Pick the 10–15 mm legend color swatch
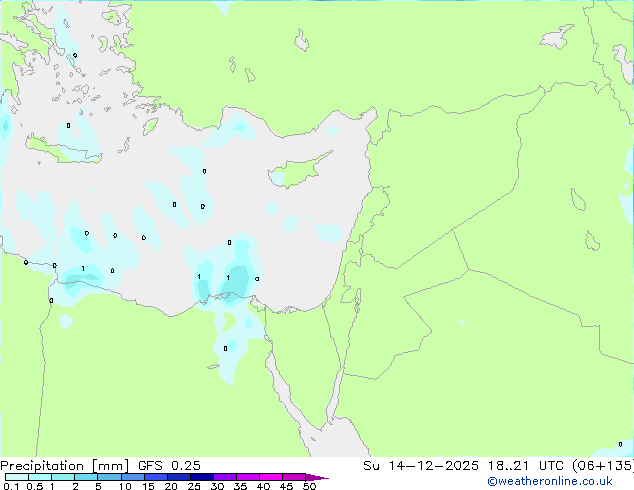Viewport: 634px width, 490px height. click(x=132, y=477)
